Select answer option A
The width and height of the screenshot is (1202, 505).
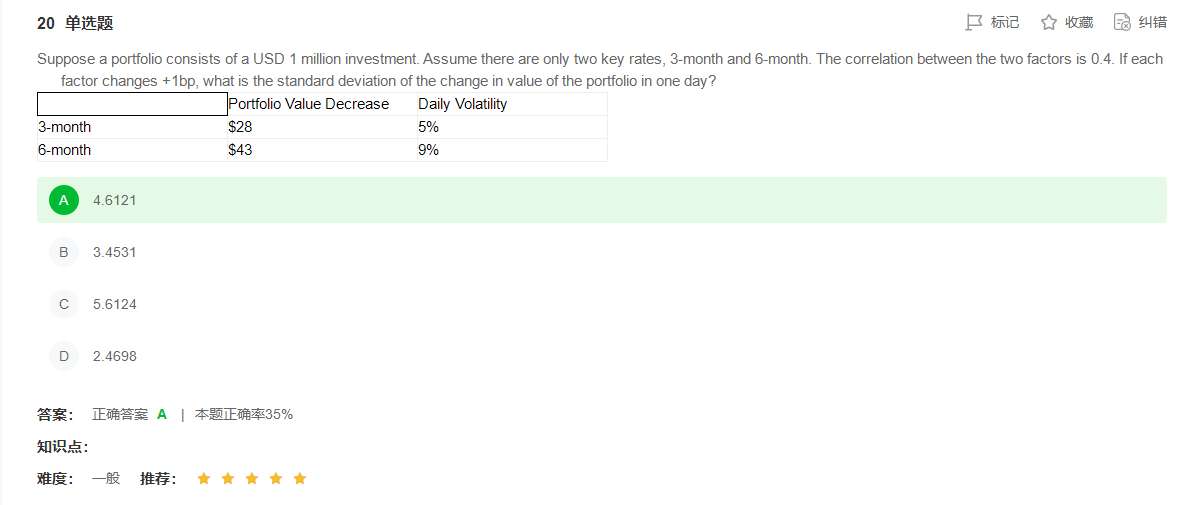tap(64, 200)
